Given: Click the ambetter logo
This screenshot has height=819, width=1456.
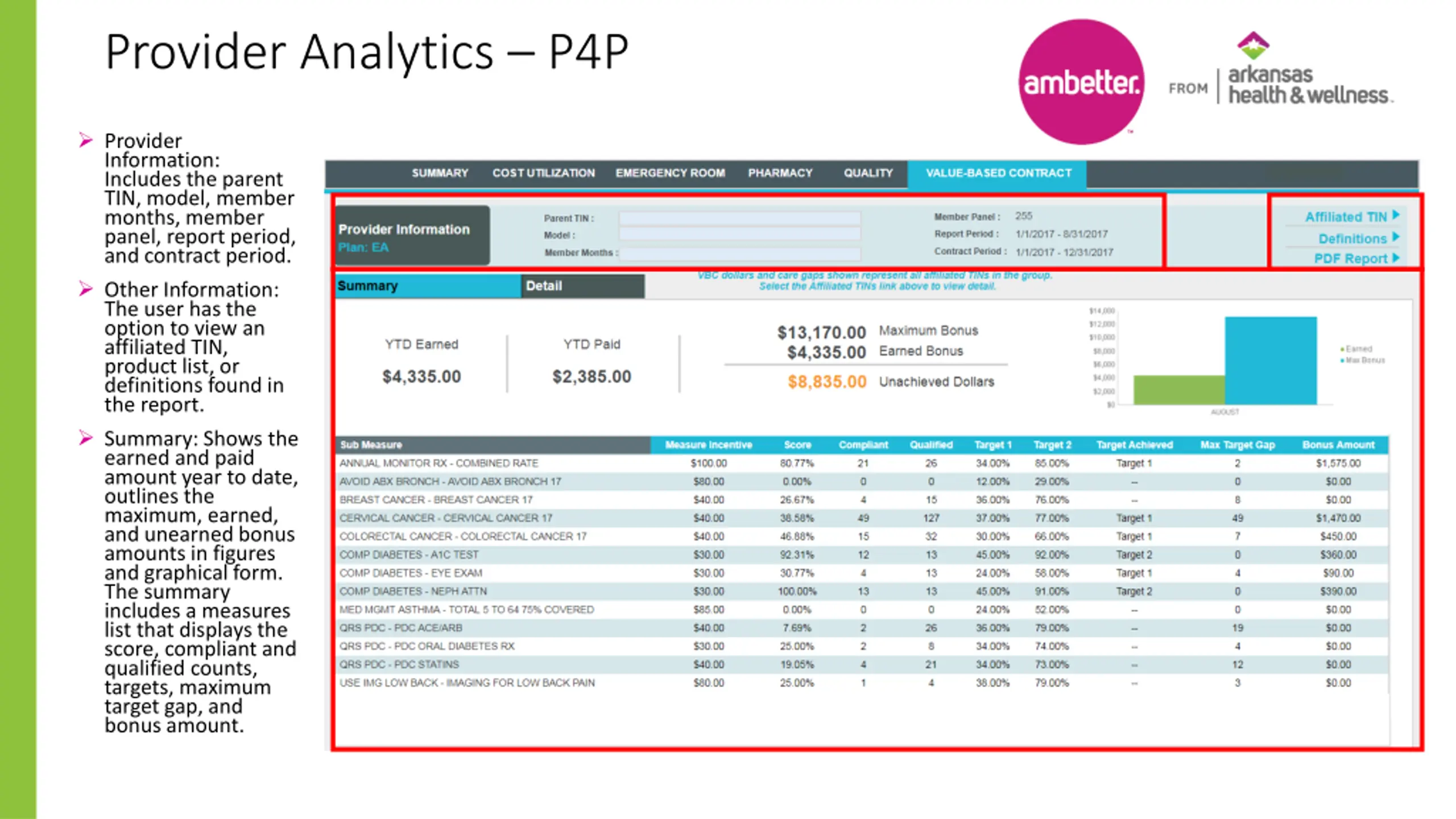Looking at the screenshot, I should click(1081, 81).
